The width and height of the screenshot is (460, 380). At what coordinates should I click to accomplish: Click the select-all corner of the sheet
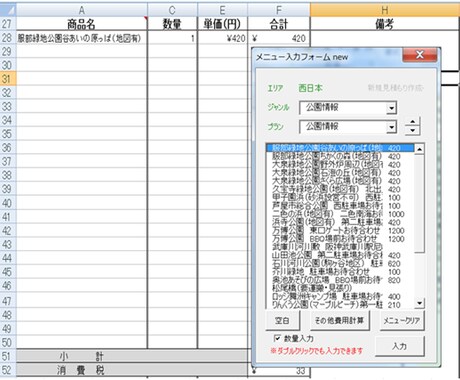(8, 10)
